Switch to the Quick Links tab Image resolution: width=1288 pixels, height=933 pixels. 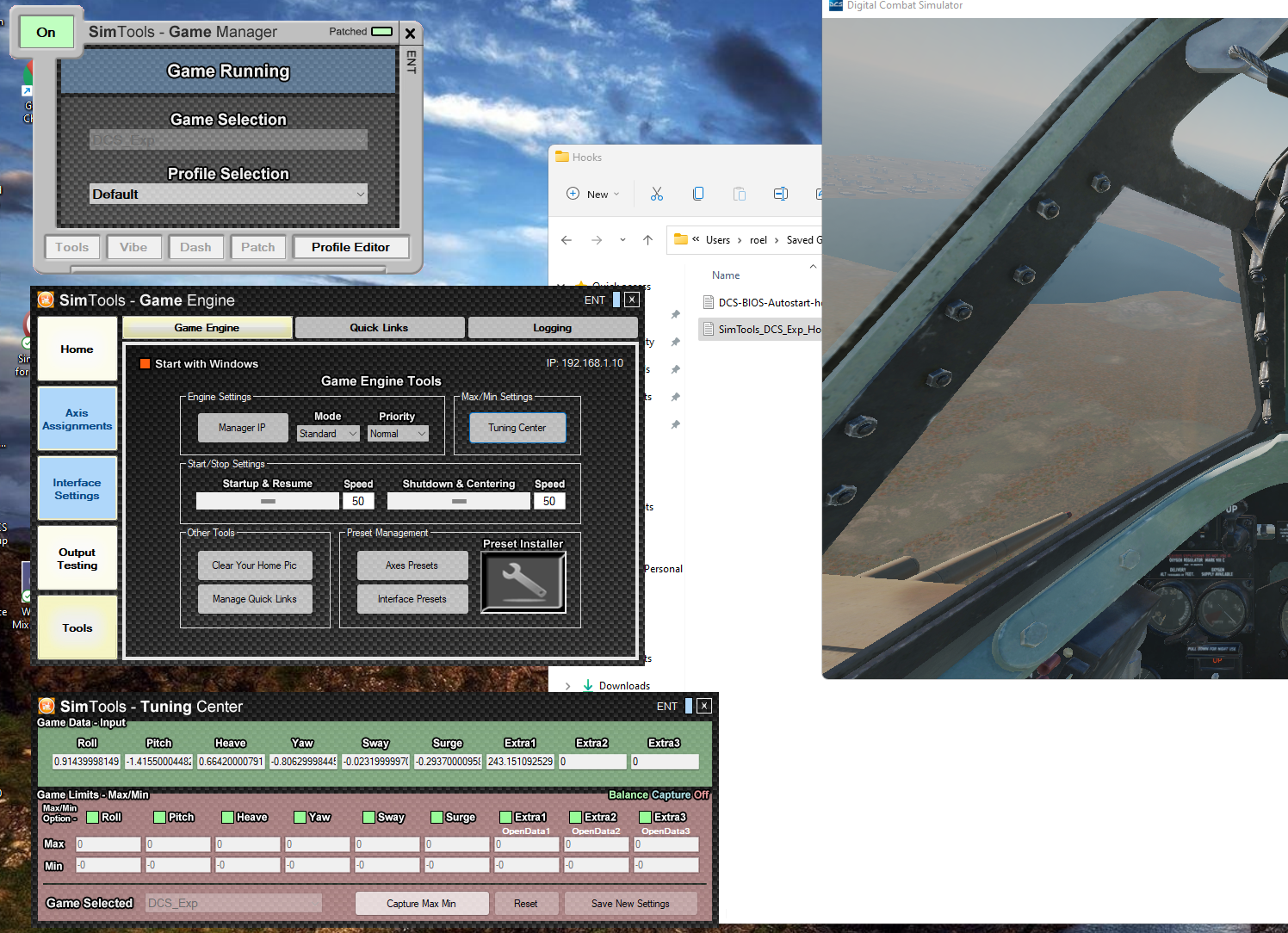point(379,328)
